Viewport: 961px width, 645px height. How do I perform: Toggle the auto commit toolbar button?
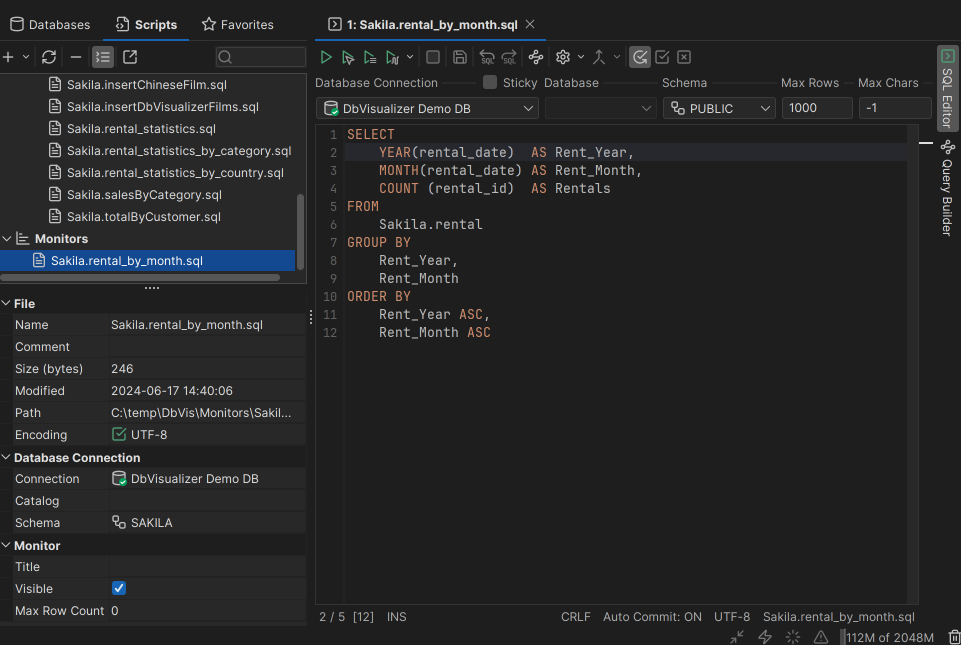tap(639, 58)
